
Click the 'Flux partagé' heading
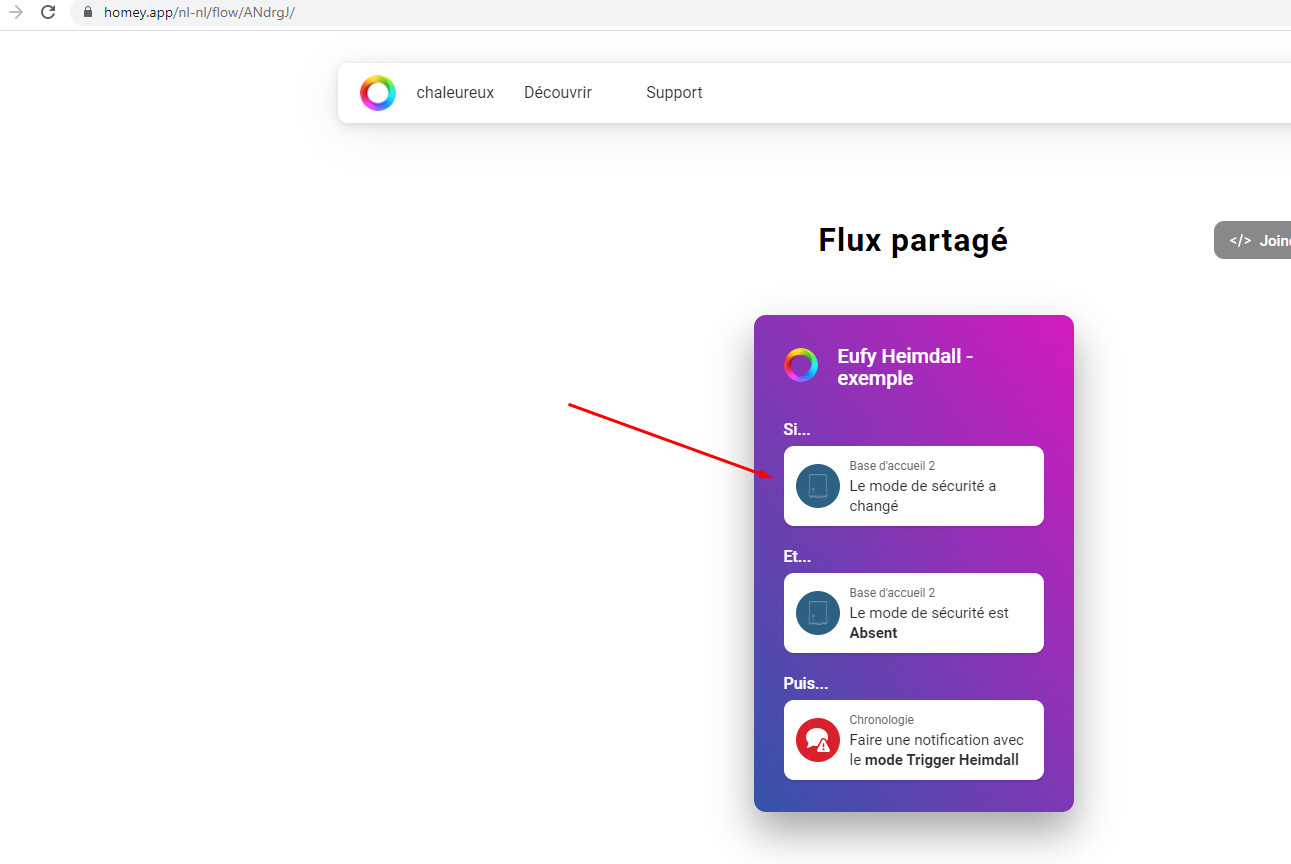pos(913,240)
